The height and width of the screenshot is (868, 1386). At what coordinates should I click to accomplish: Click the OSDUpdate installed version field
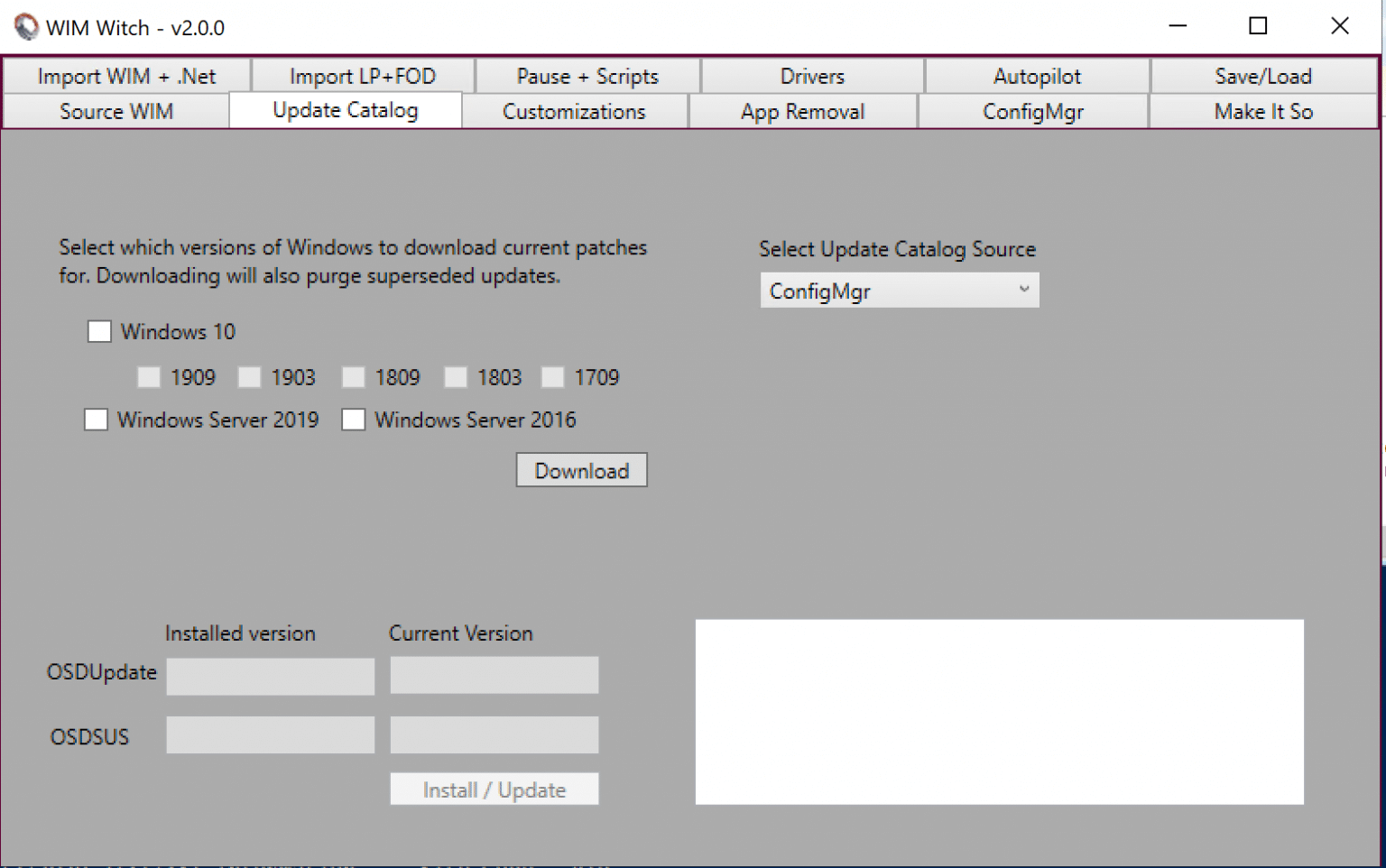pyautogui.click(x=270, y=676)
